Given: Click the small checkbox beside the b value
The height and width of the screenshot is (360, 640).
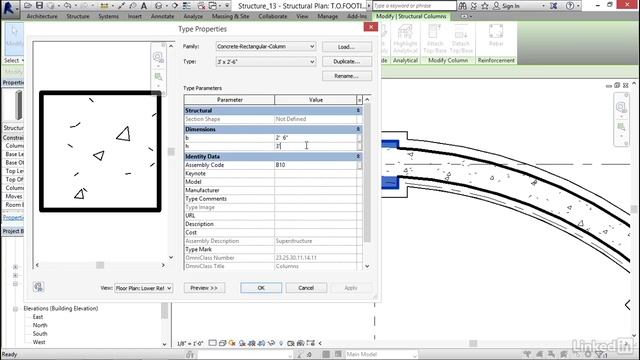Looking at the screenshot, I should (359, 138).
